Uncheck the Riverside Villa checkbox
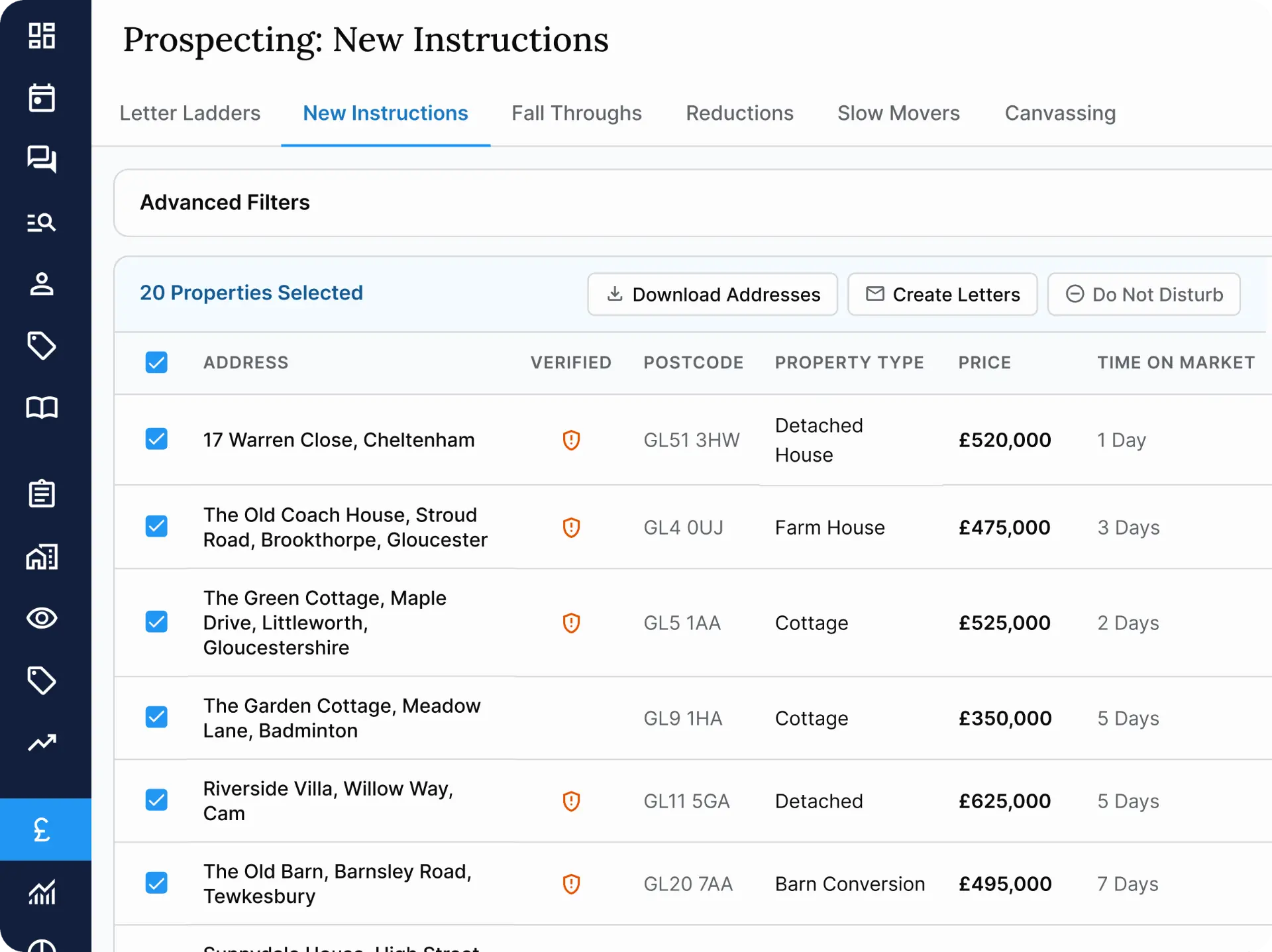The image size is (1272, 952). point(156,800)
